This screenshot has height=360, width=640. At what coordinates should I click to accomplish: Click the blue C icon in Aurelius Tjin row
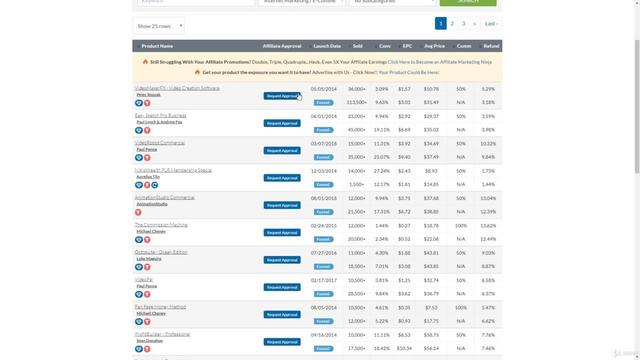pyautogui.click(x=155, y=185)
